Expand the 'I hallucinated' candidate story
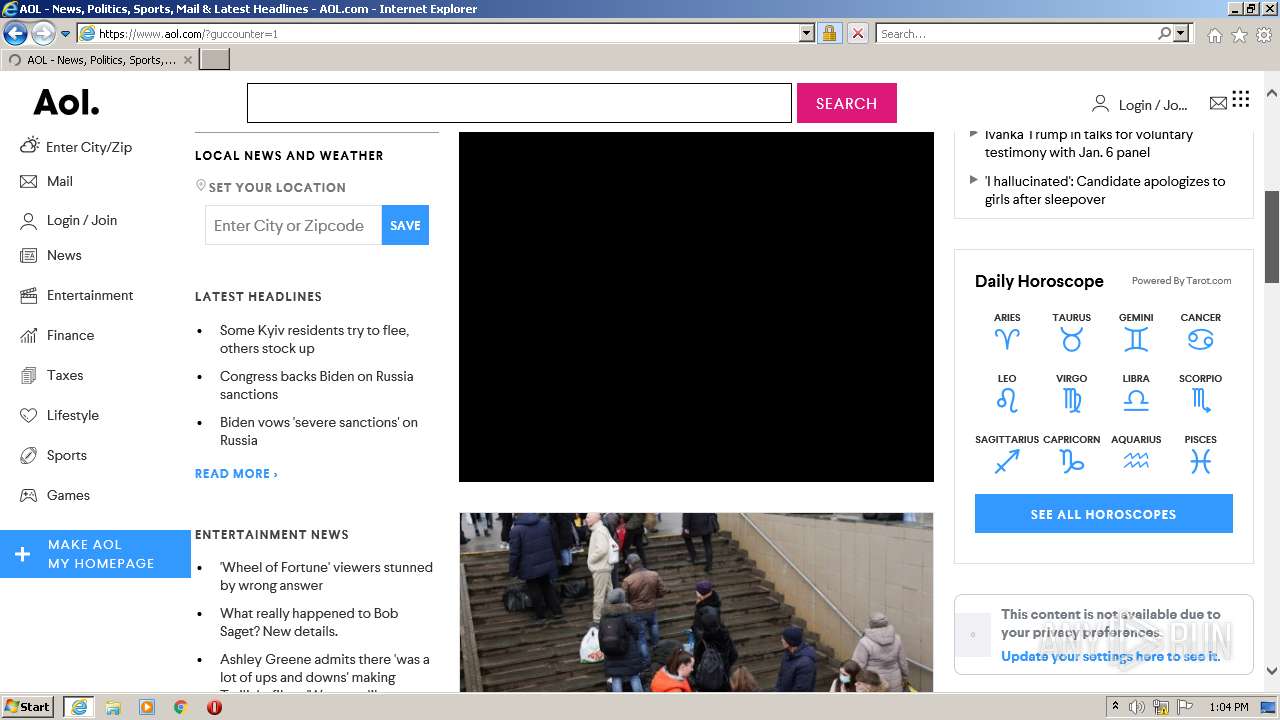Viewport: 1280px width, 720px height. coord(974,180)
